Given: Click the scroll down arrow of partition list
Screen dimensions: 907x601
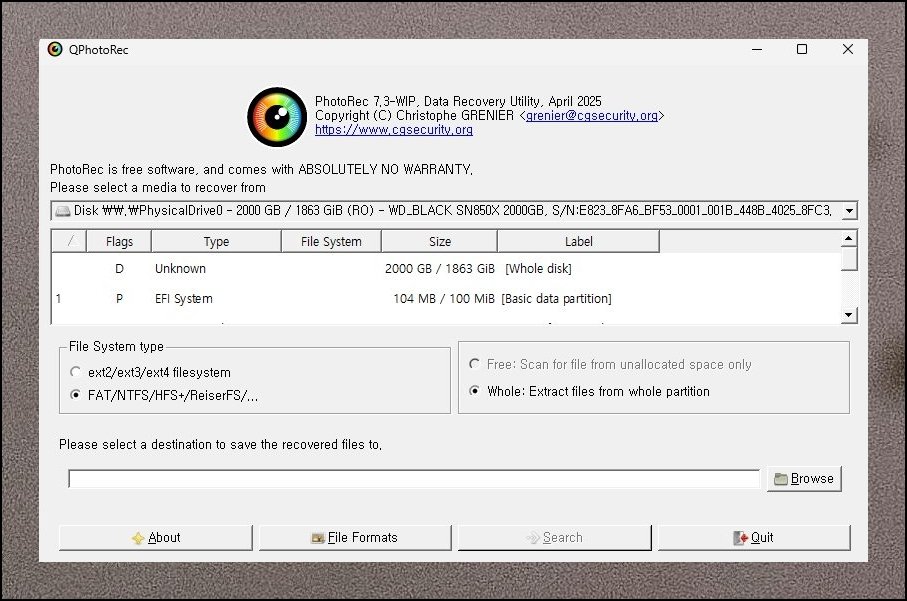Looking at the screenshot, I should coord(849,315).
